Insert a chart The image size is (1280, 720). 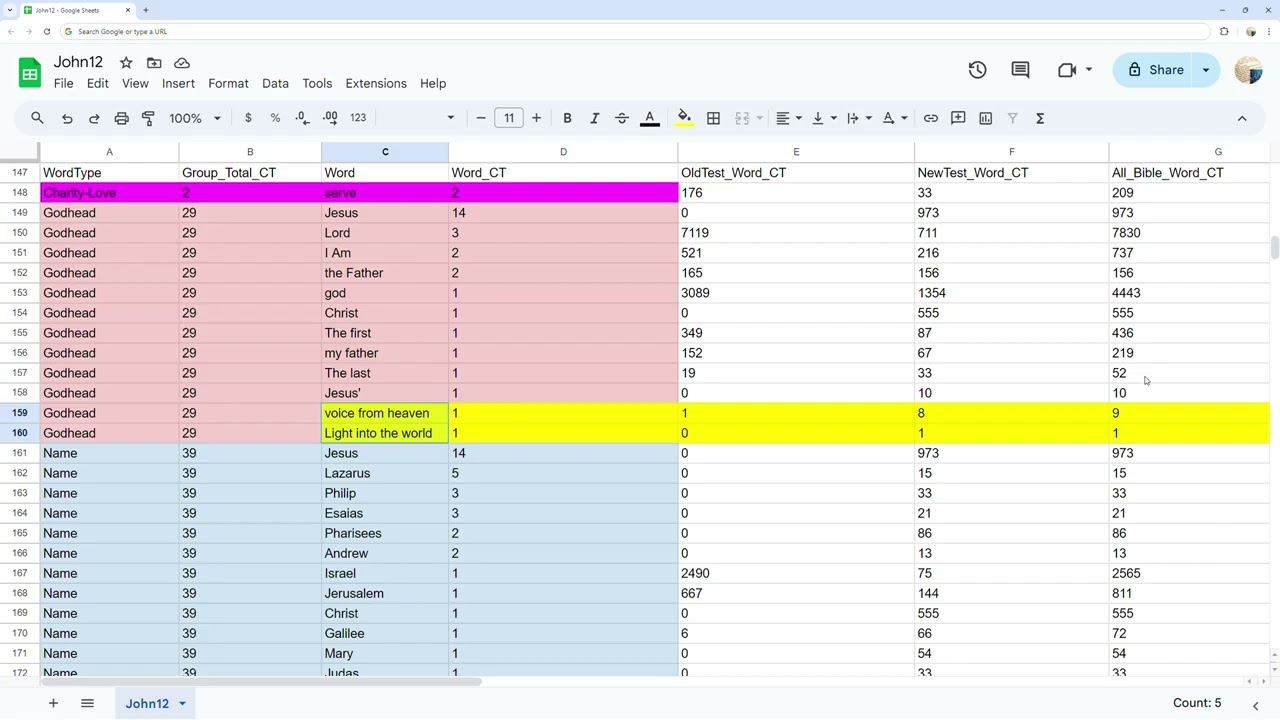985,118
